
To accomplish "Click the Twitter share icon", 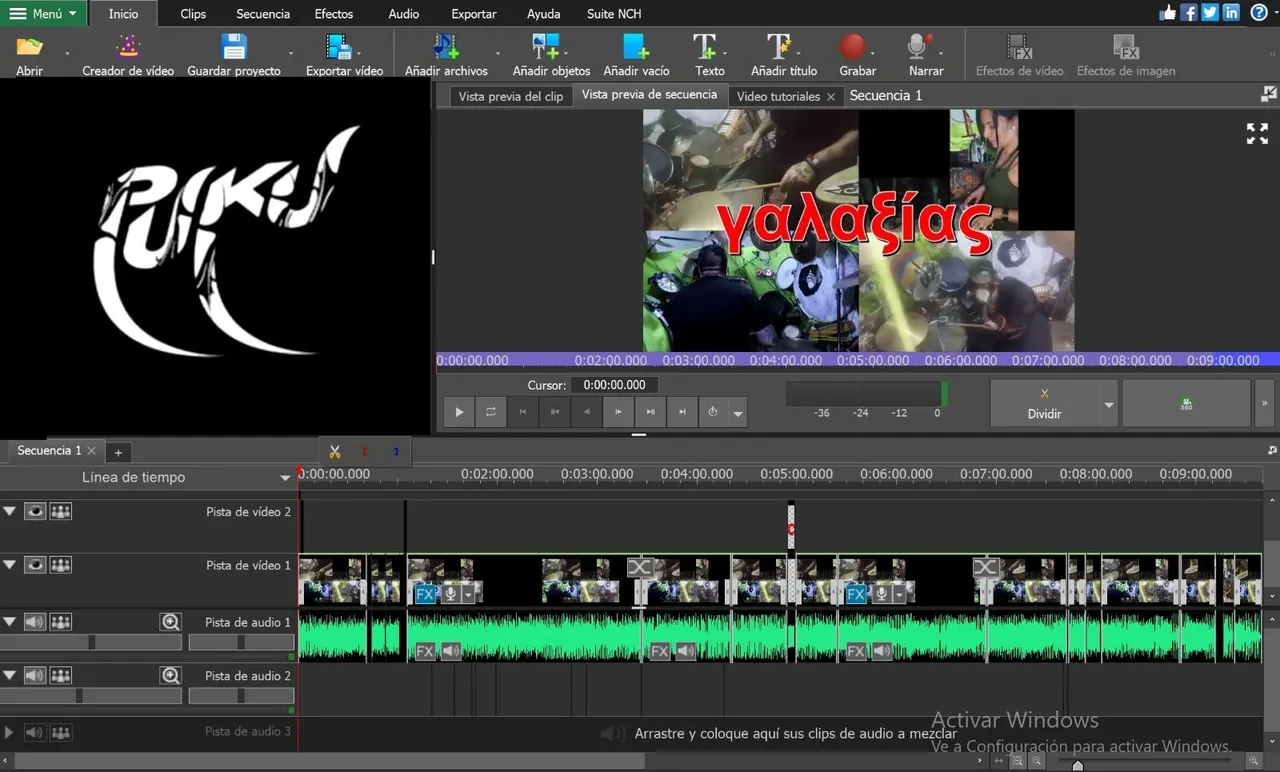I will (1210, 13).
